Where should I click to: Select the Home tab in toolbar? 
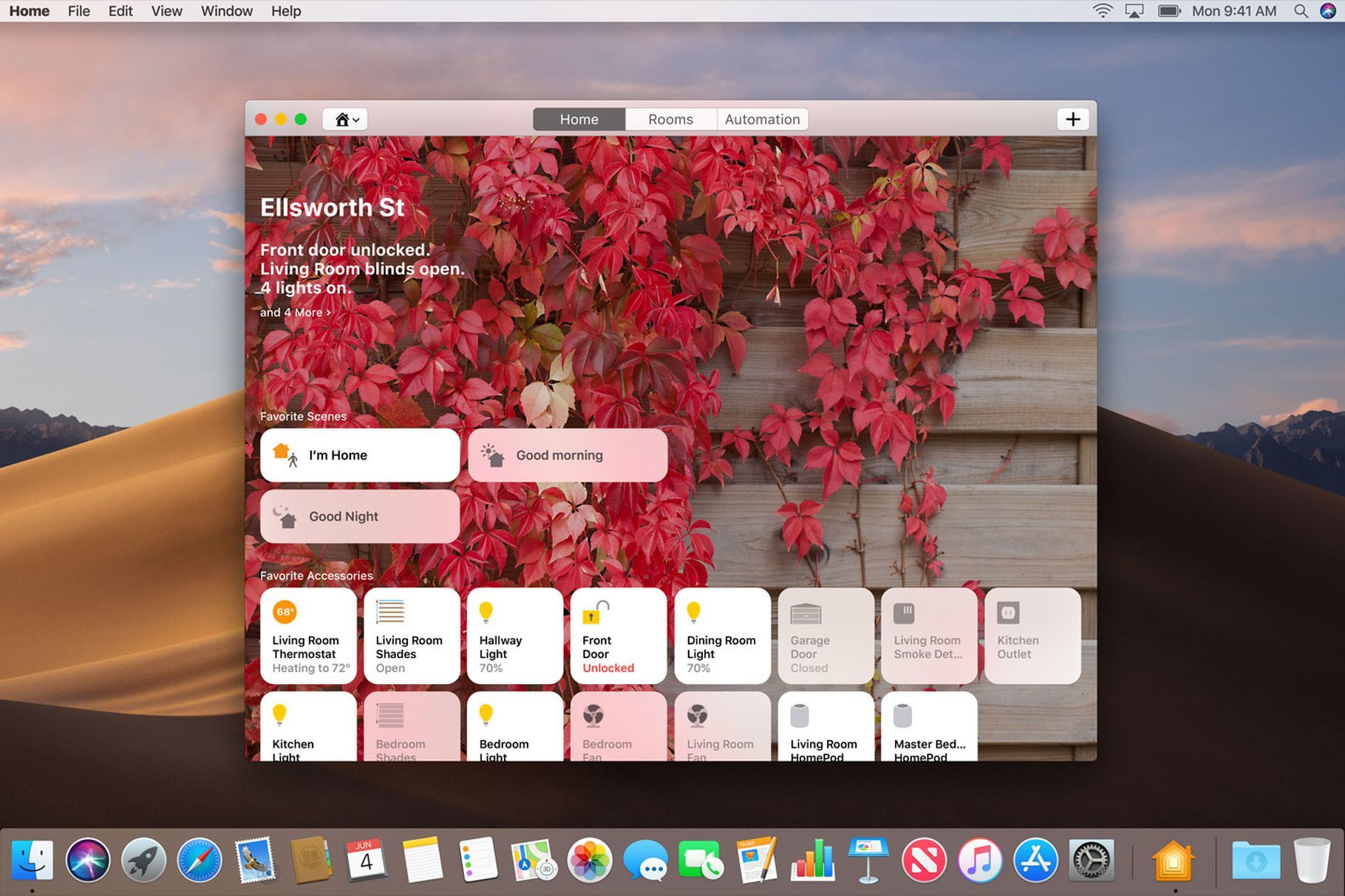tap(579, 119)
